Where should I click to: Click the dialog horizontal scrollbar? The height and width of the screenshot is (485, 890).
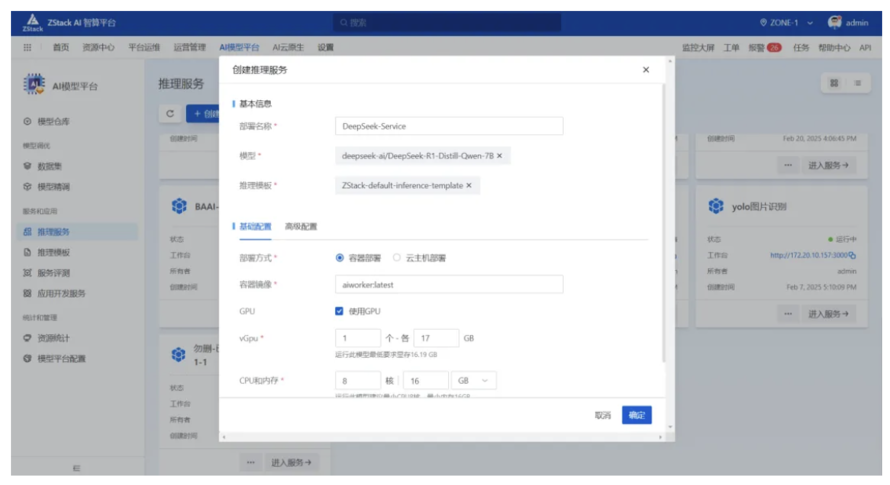click(443, 437)
